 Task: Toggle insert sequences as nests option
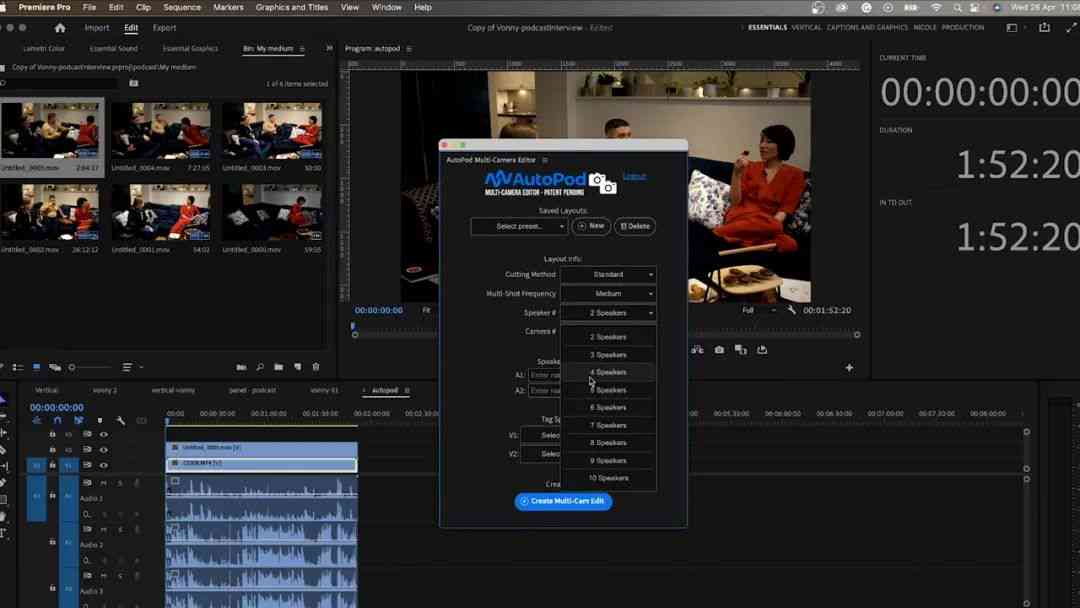[37, 420]
